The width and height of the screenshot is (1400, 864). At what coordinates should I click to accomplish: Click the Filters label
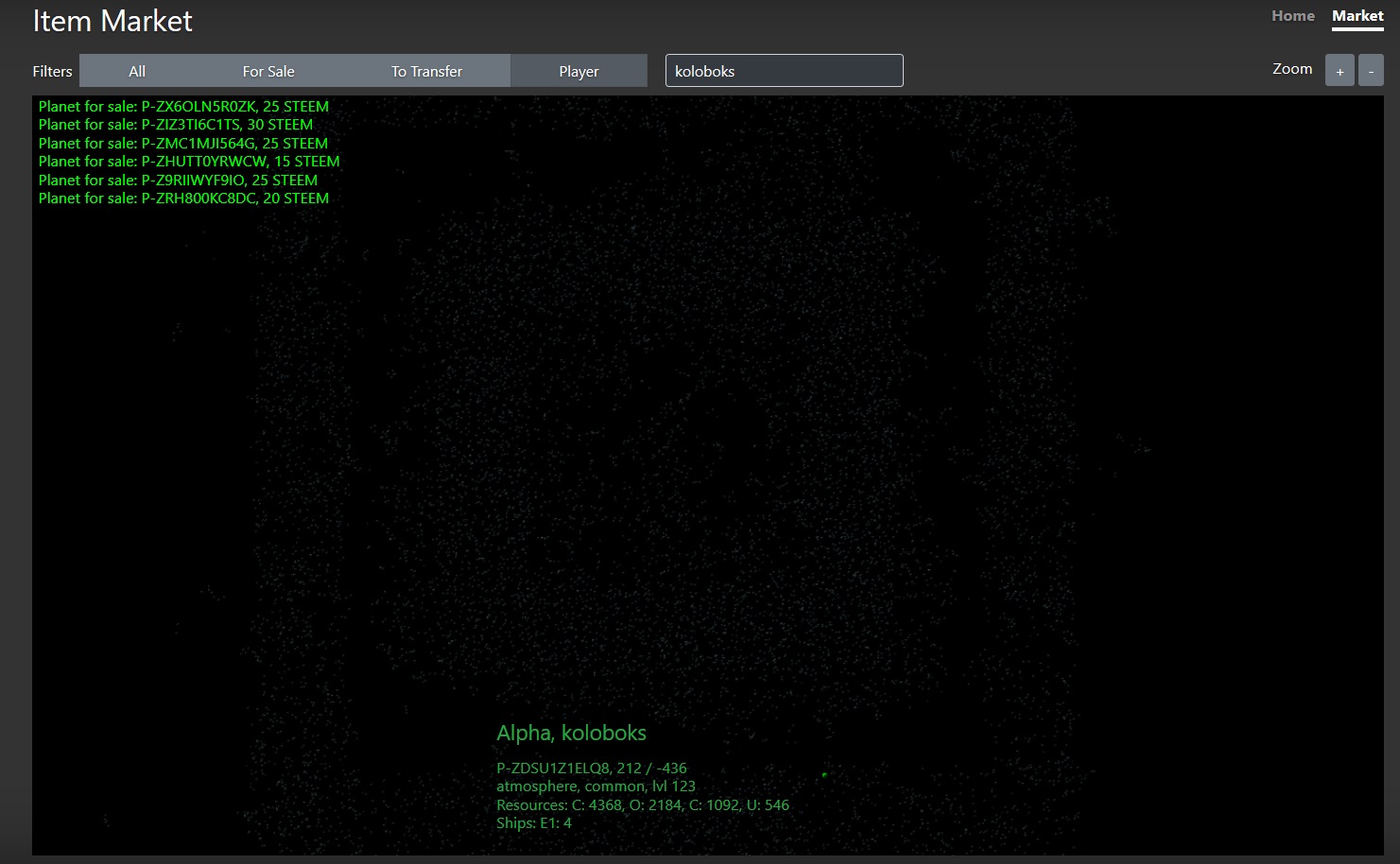(52, 71)
